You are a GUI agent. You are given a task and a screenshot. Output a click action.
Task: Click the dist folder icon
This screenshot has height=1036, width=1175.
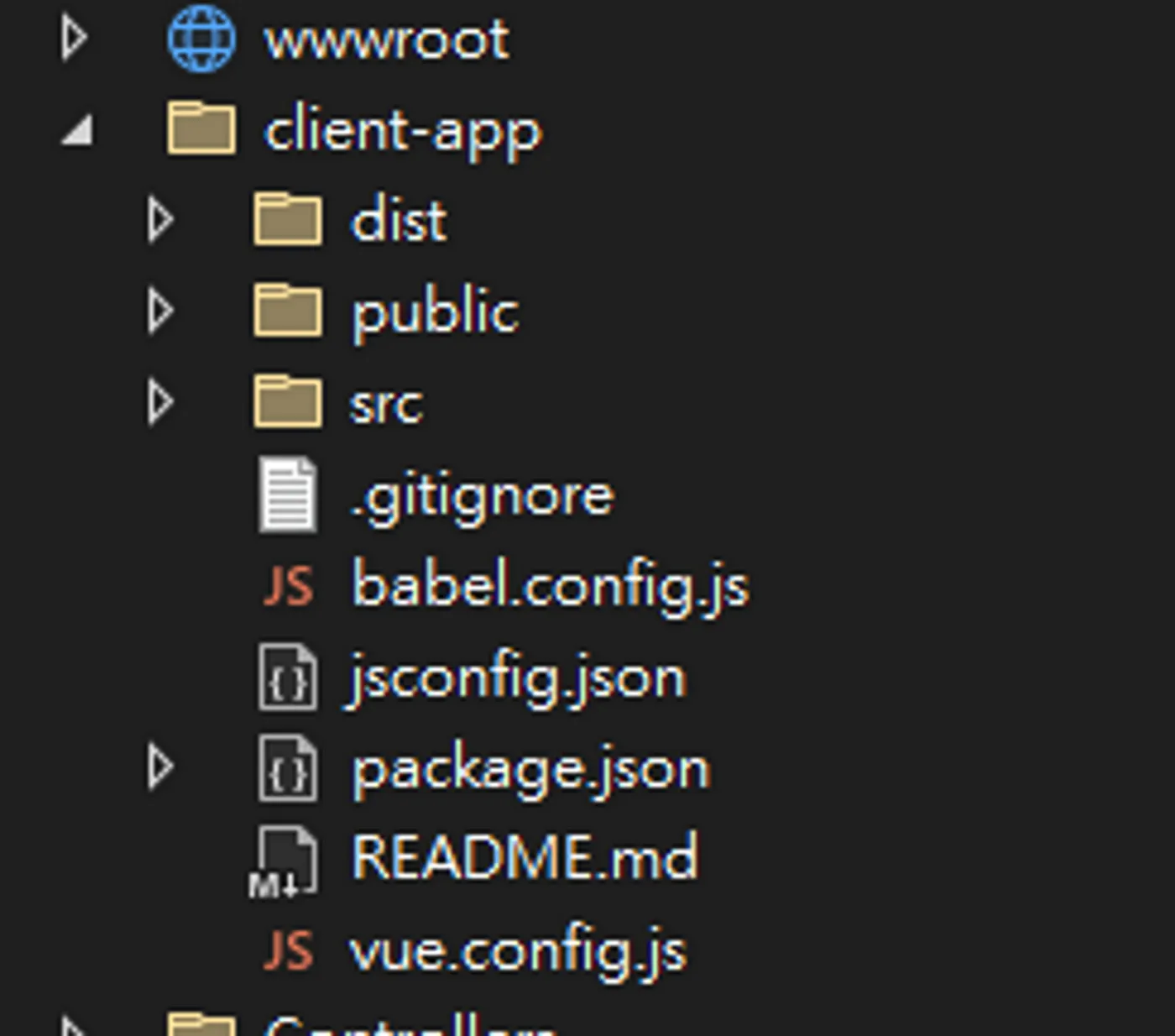tap(288, 218)
